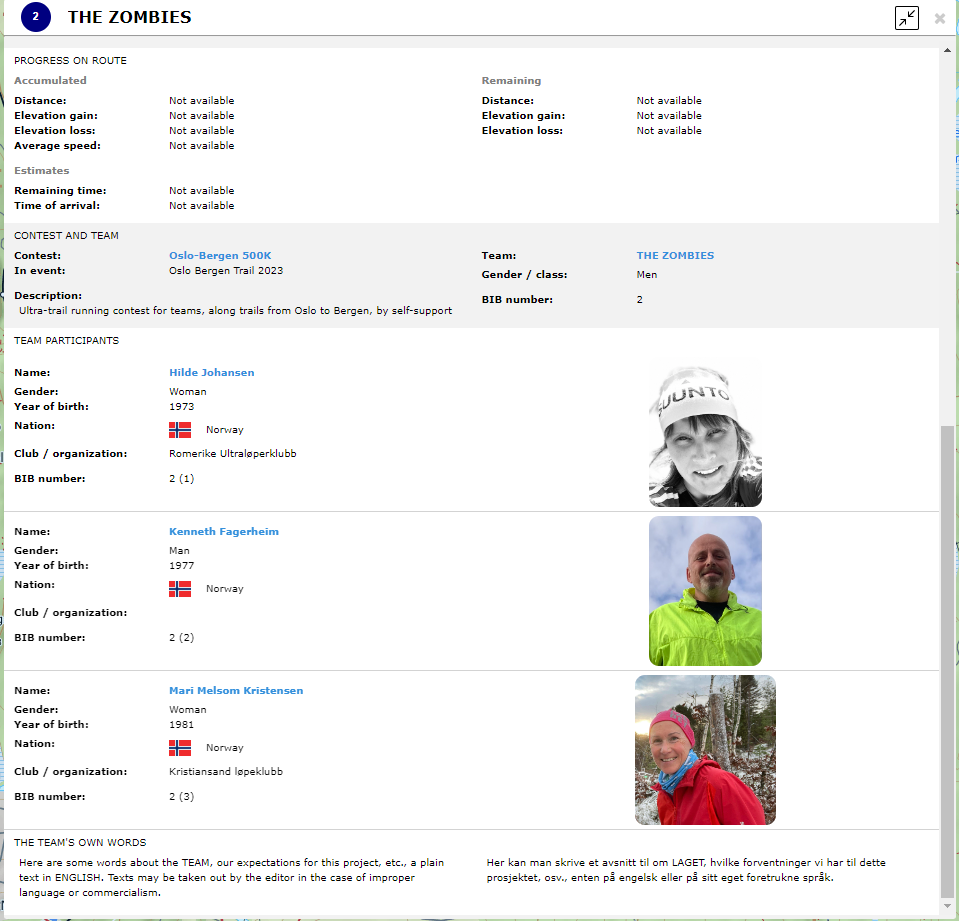959x921 pixels.
Task: Close the THE ZOMBIES panel
Action: tap(940, 18)
